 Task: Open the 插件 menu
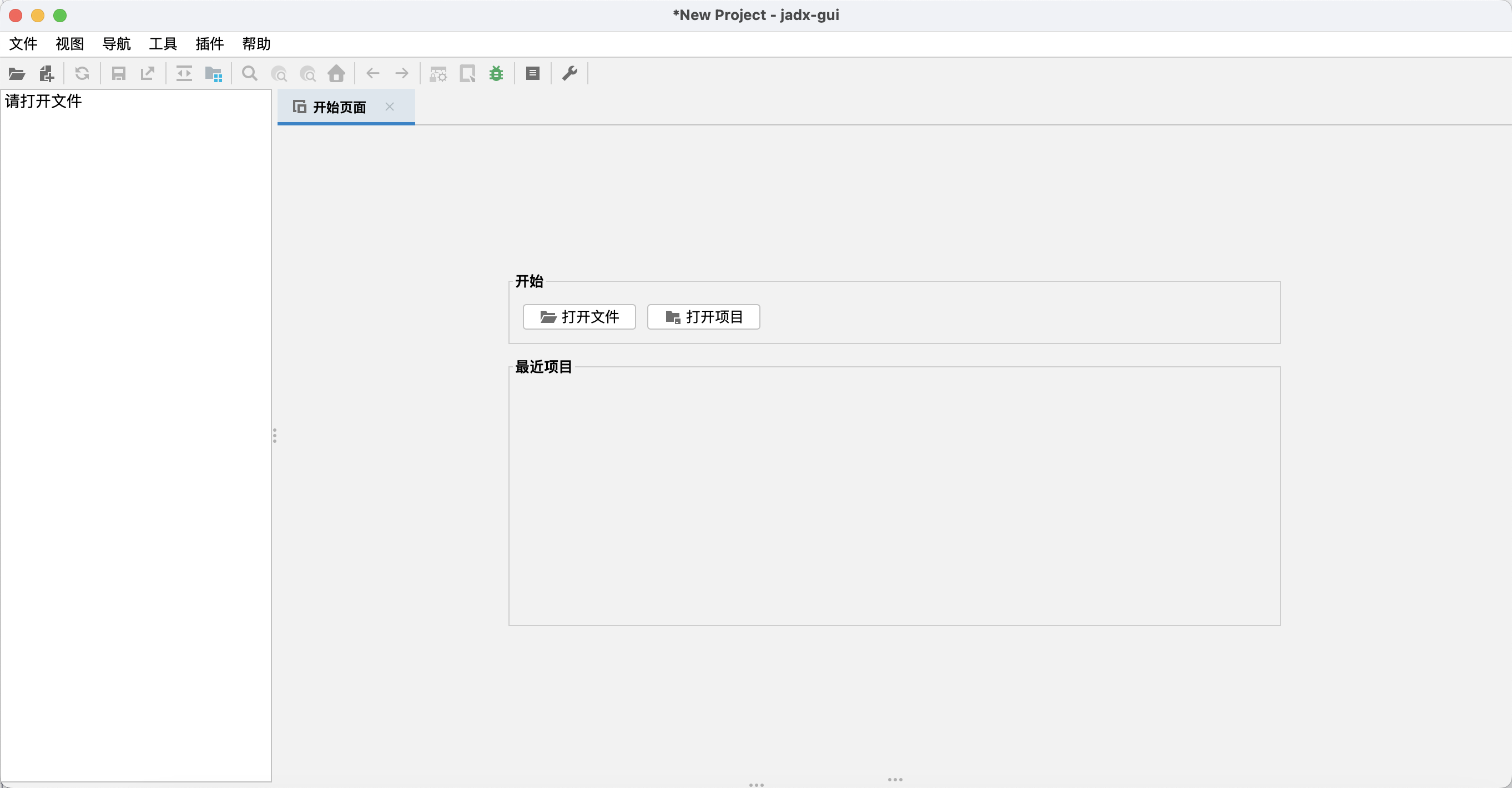point(210,44)
